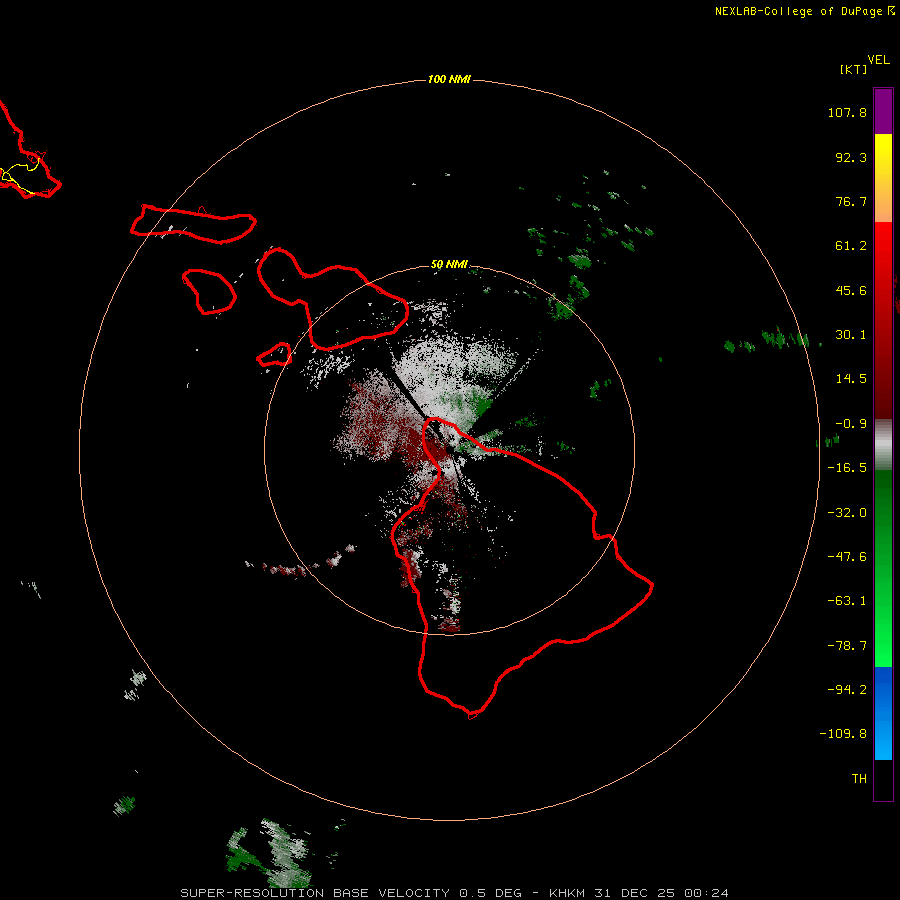Click the -16.5 velocity scale value
The image size is (900, 900).
pyautogui.click(x=847, y=468)
